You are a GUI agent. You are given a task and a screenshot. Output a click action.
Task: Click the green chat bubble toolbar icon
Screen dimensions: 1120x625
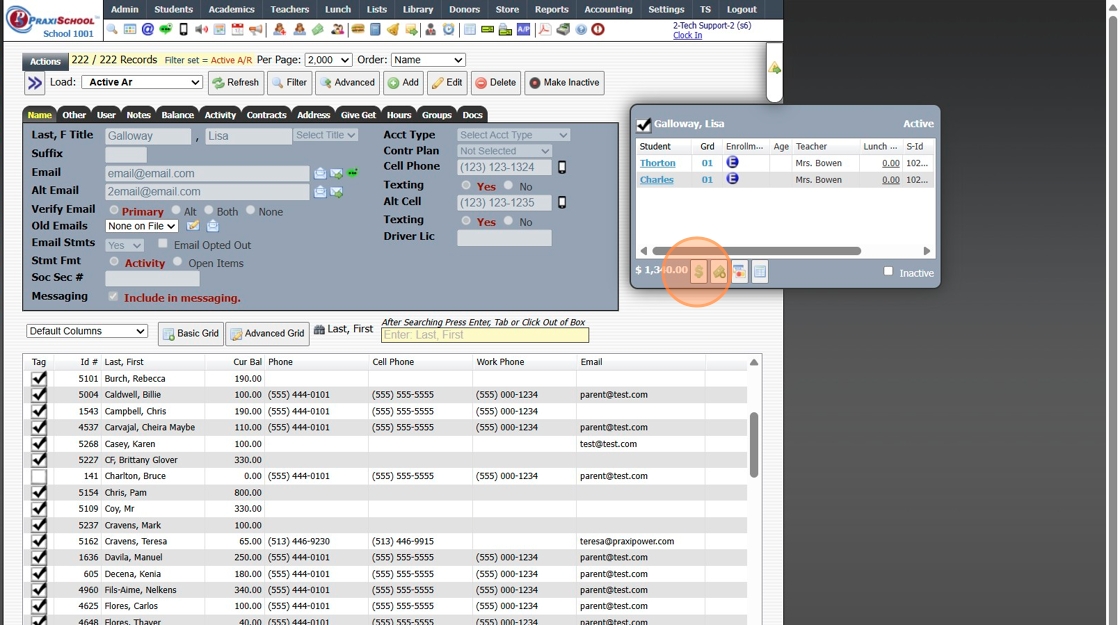pyautogui.click(x=166, y=30)
